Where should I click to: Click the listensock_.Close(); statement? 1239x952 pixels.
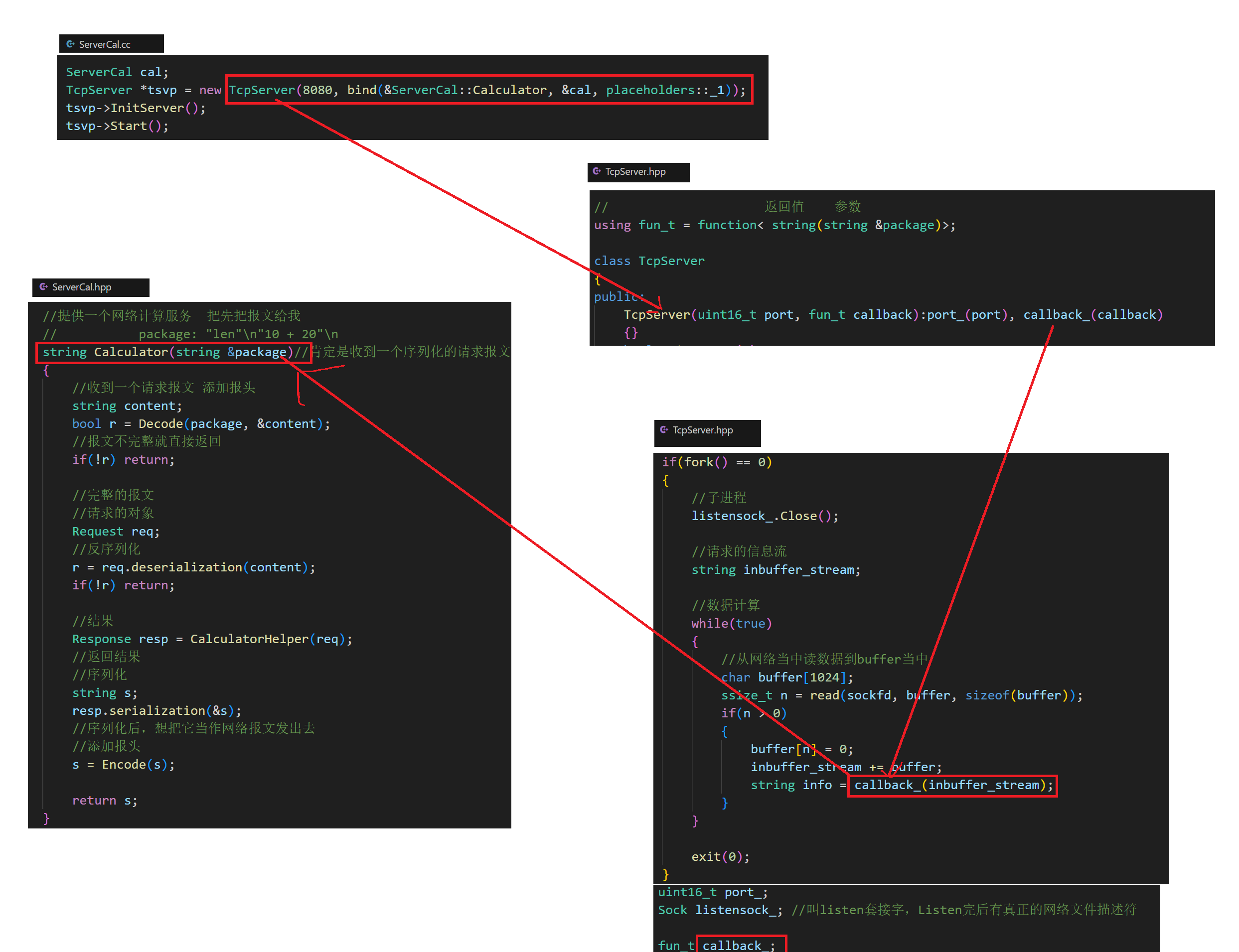coord(765,516)
